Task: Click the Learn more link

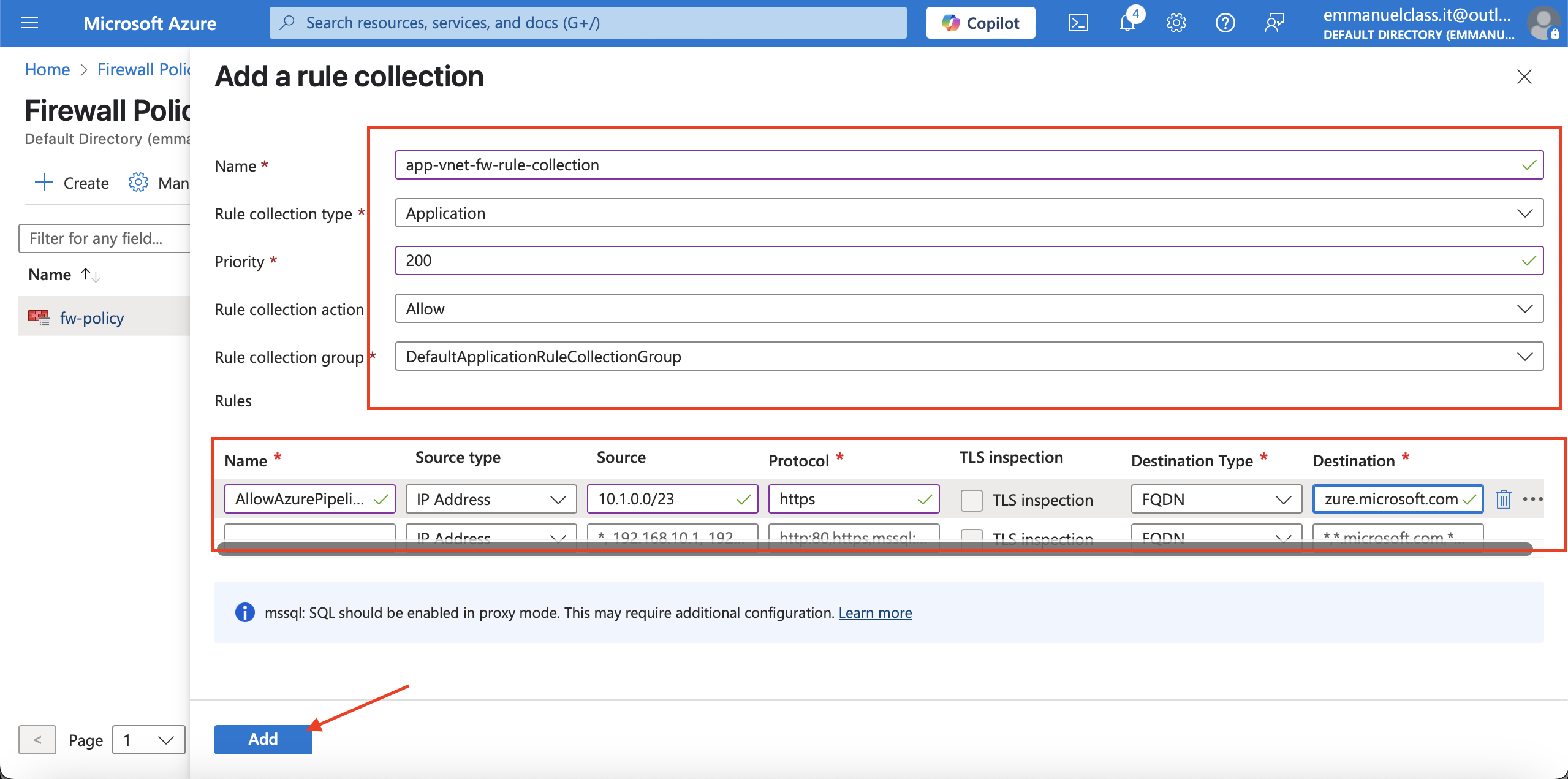Action: coord(875,612)
